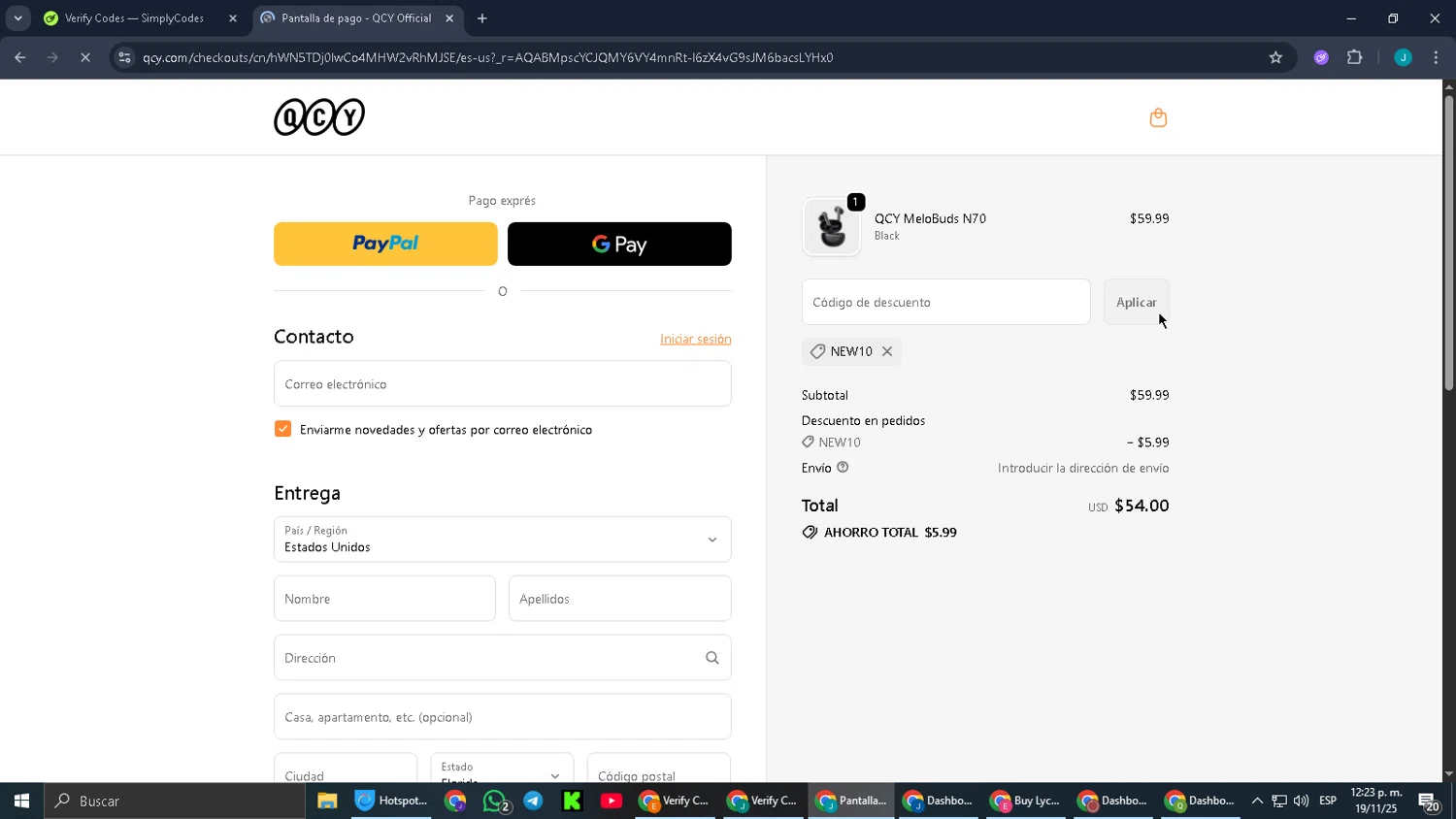Click the Ciudad field
Image resolution: width=1456 pixels, height=819 pixels.
coord(346,769)
